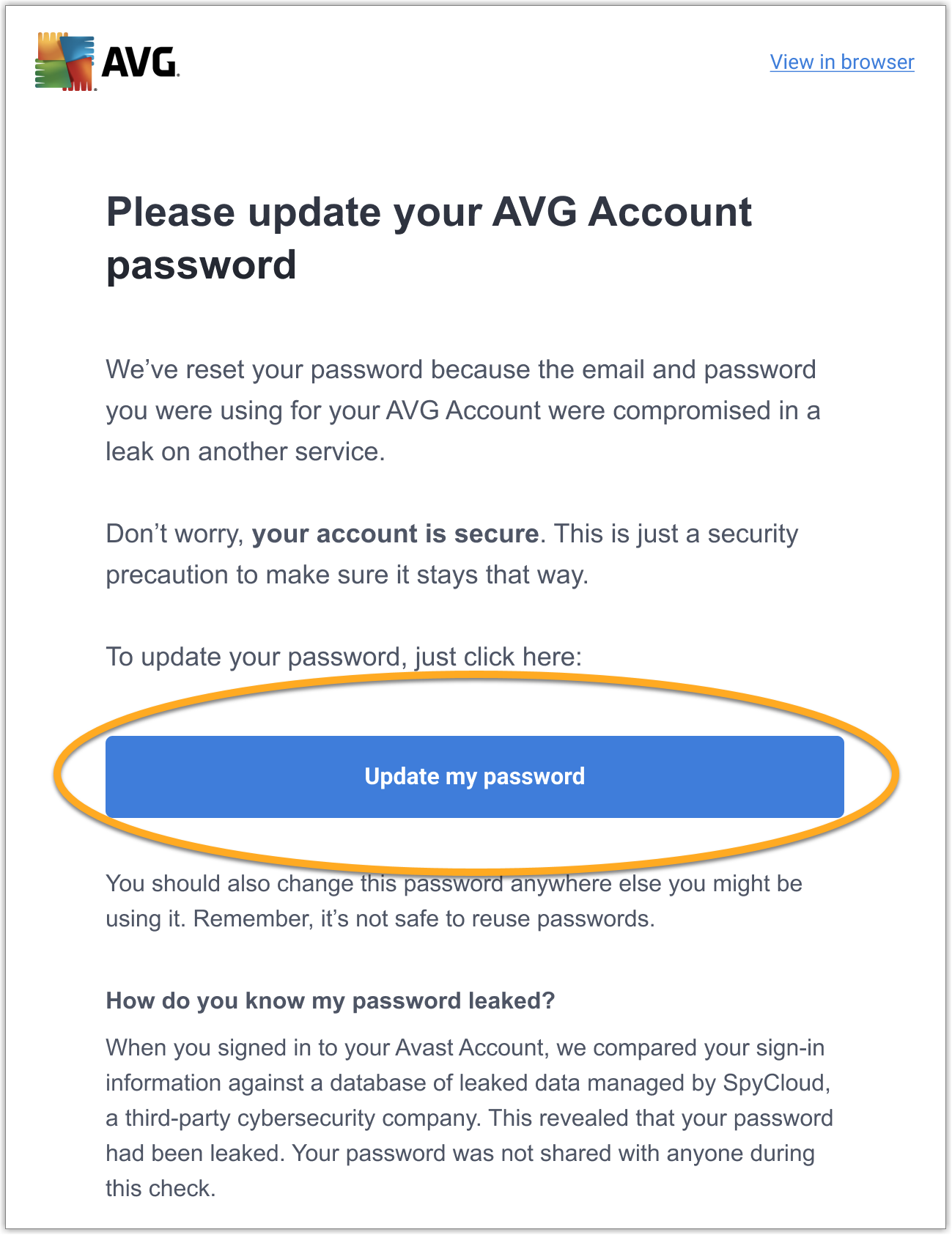Click "To update your password, just click here"
This screenshot has height=1235, width=952.
click(x=343, y=657)
